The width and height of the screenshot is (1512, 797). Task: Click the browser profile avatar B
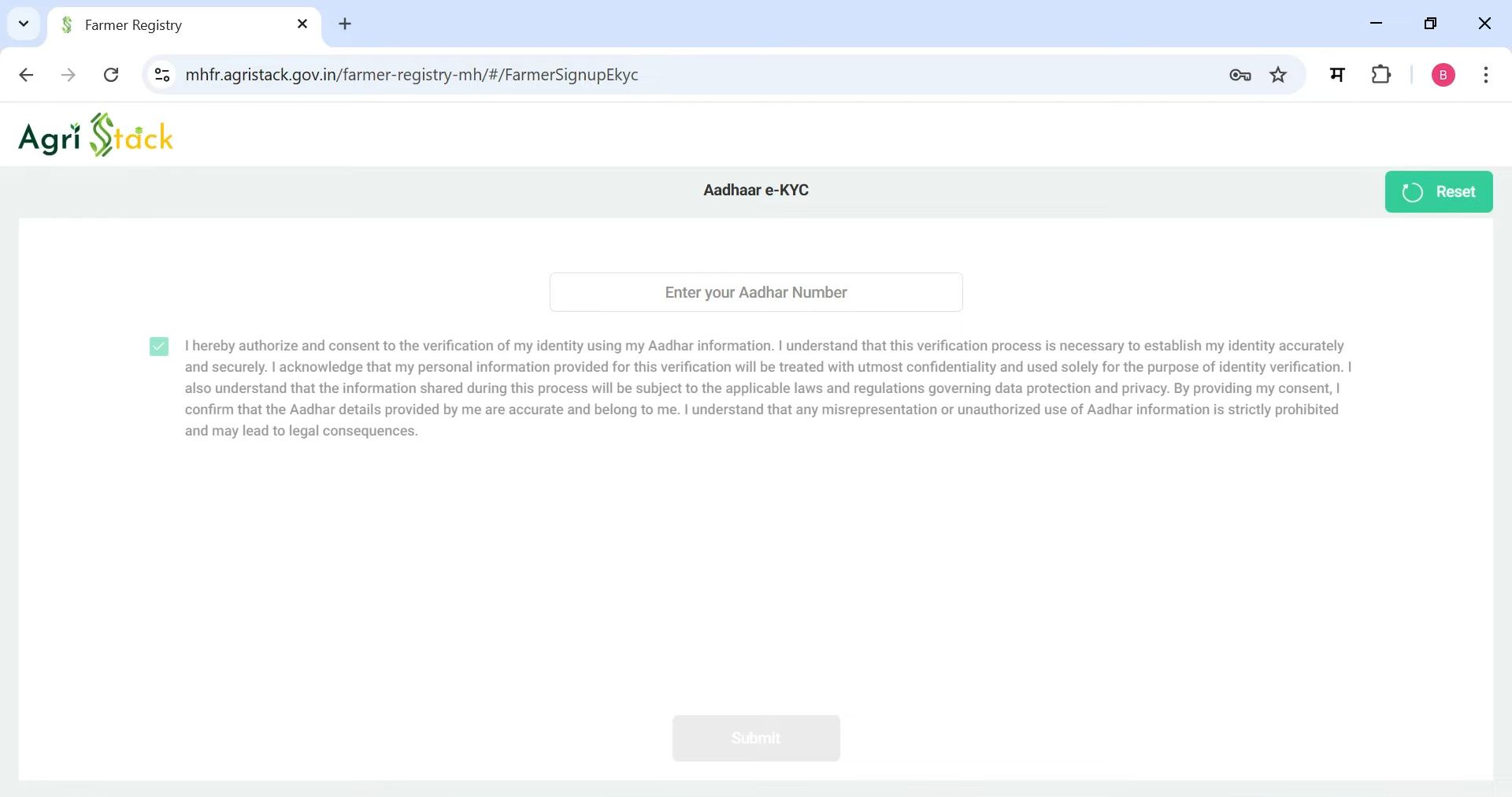pyautogui.click(x=1443, y=75)
